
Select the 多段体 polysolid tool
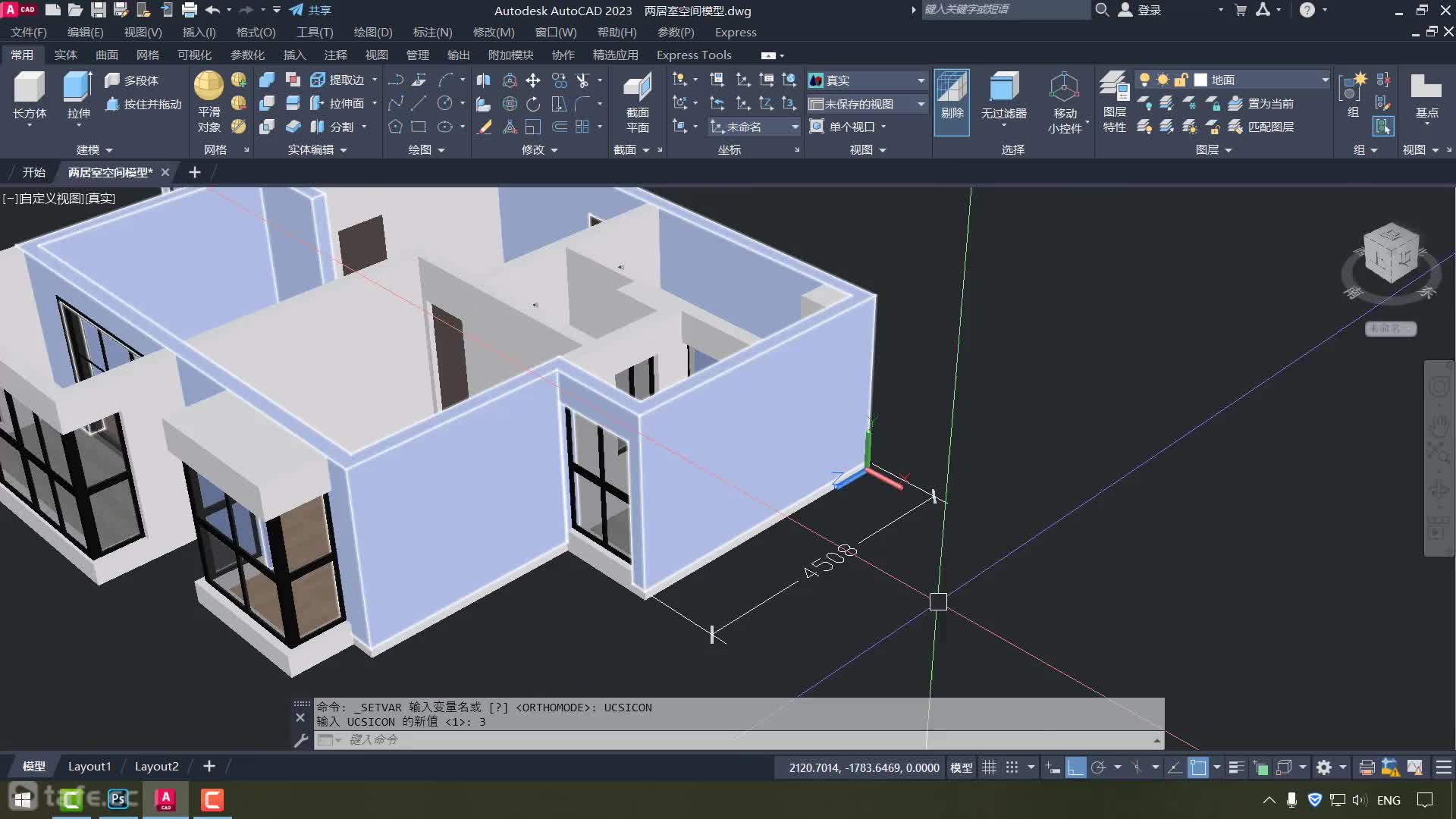coord(131,80)
